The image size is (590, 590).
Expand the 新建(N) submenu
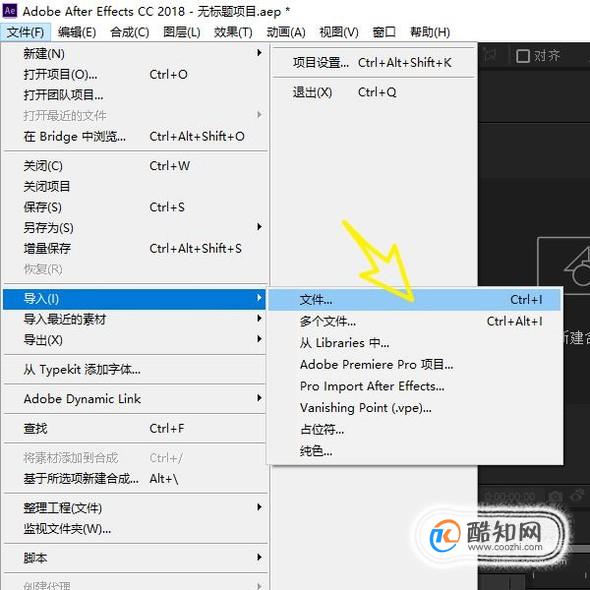click(x=135, y=53)
